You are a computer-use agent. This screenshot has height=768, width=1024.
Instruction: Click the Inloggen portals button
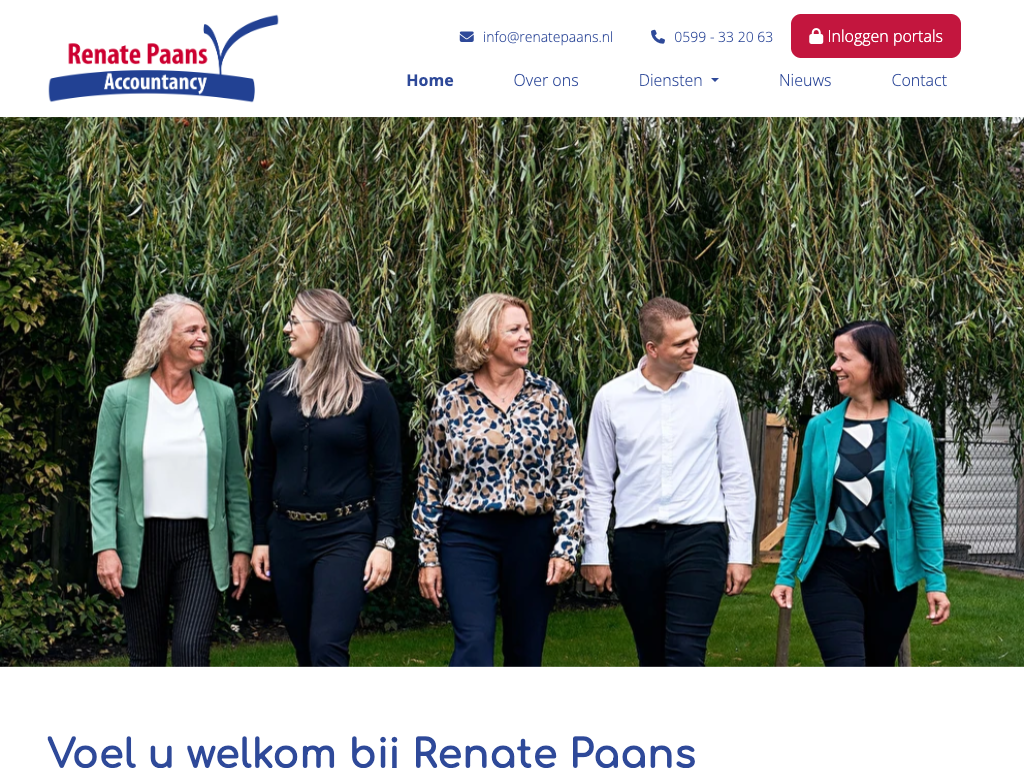[876, 36]
